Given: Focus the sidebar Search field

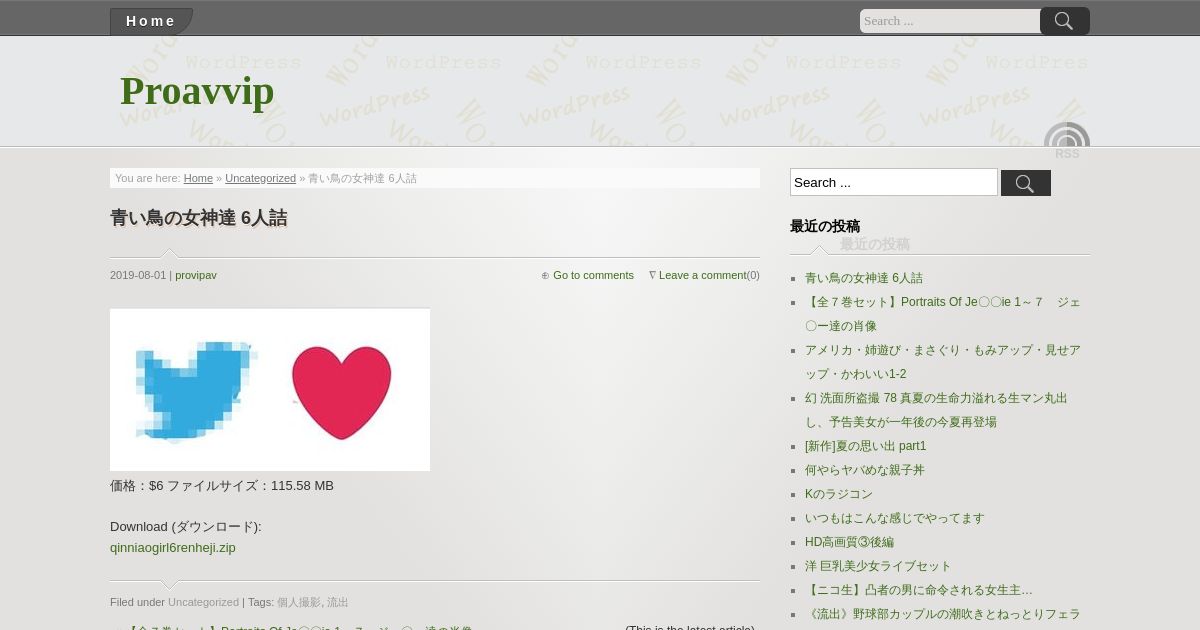Looking at the screenshot, I should point(894,182).
